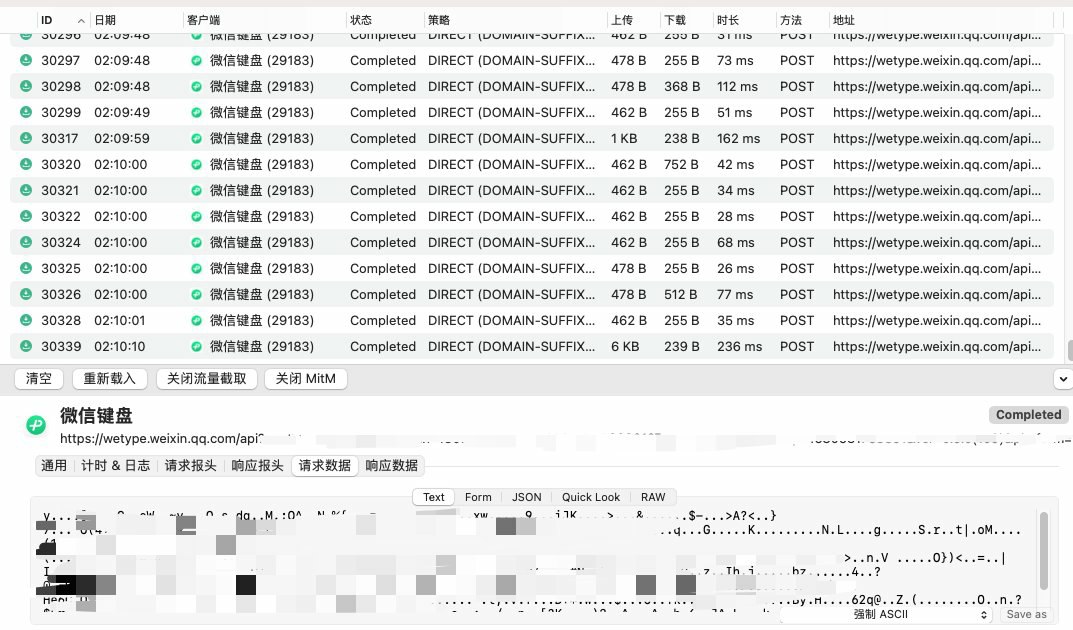Click the 236 ms duration in row 30339
Image resolution: width=1073 pixels, height=630 pixels.
[739, 346]
